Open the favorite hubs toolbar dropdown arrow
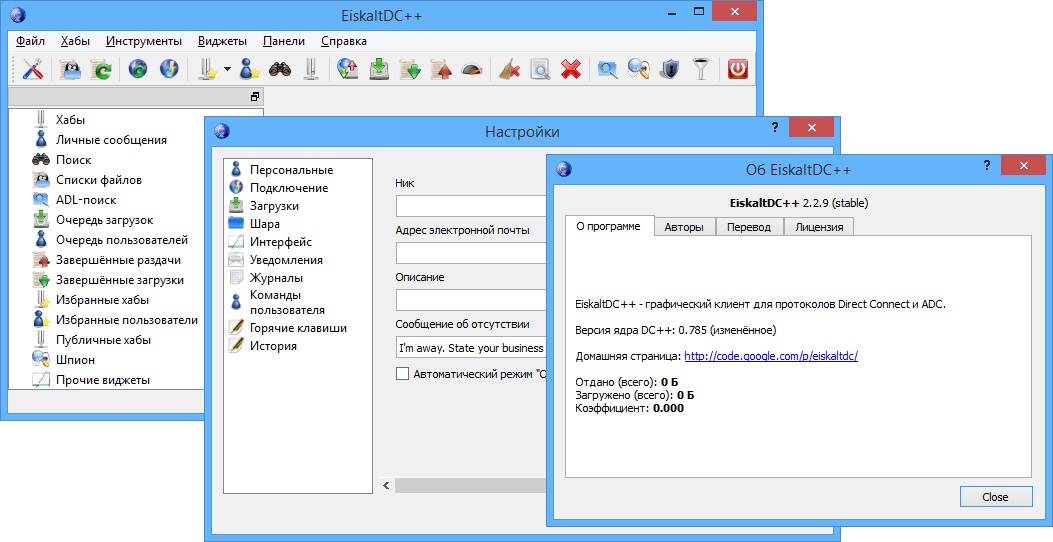The width and height of the screenshot is (1053, 542). [227, 70]
